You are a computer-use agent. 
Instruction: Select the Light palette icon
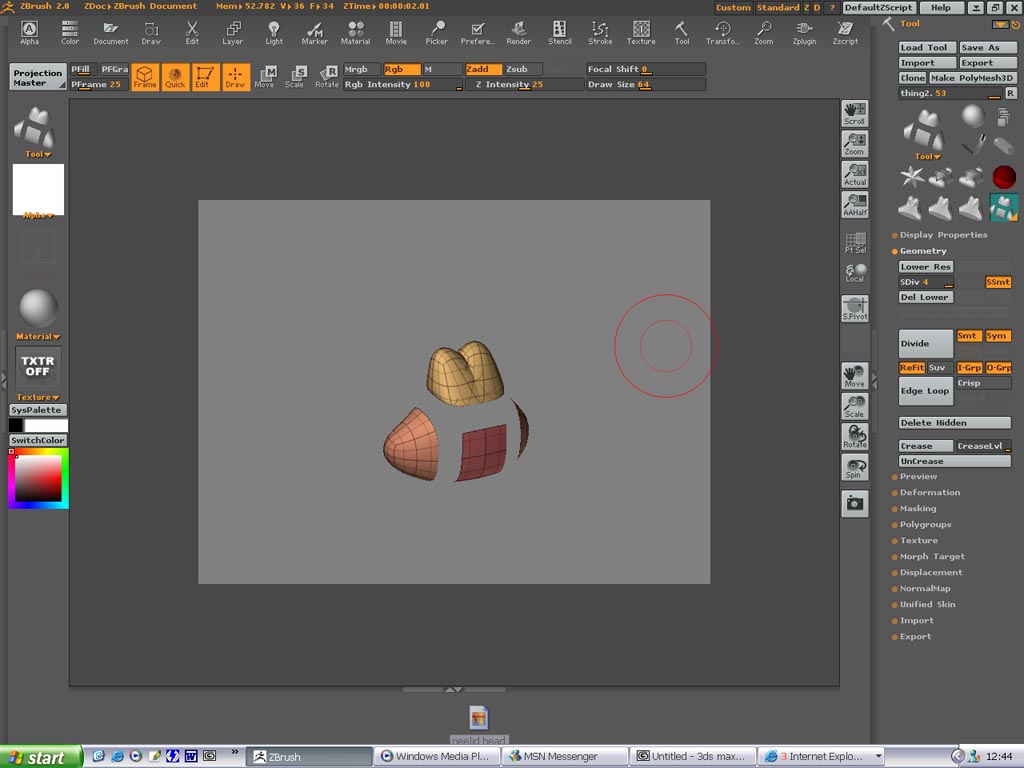pyautogui.click(x=274, y=31)
